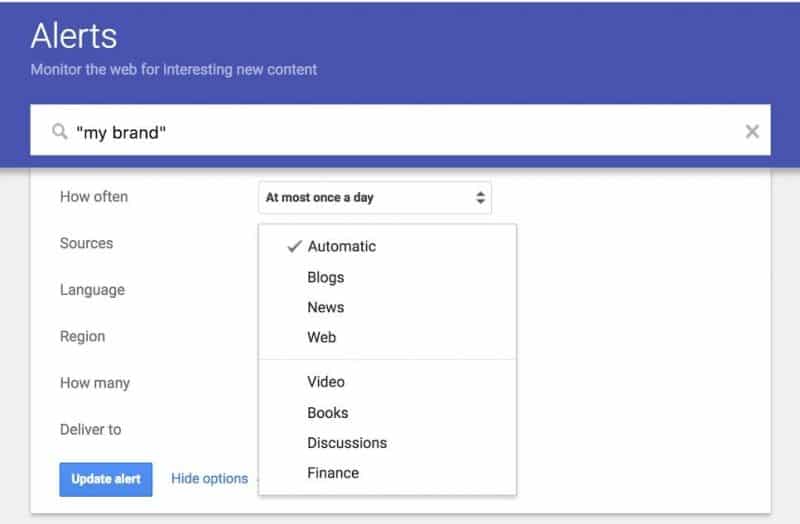Viewport: 800px width, 524px height.
Task: Click the checkmark beside Automatic
Action: click(x=294, y=246)
